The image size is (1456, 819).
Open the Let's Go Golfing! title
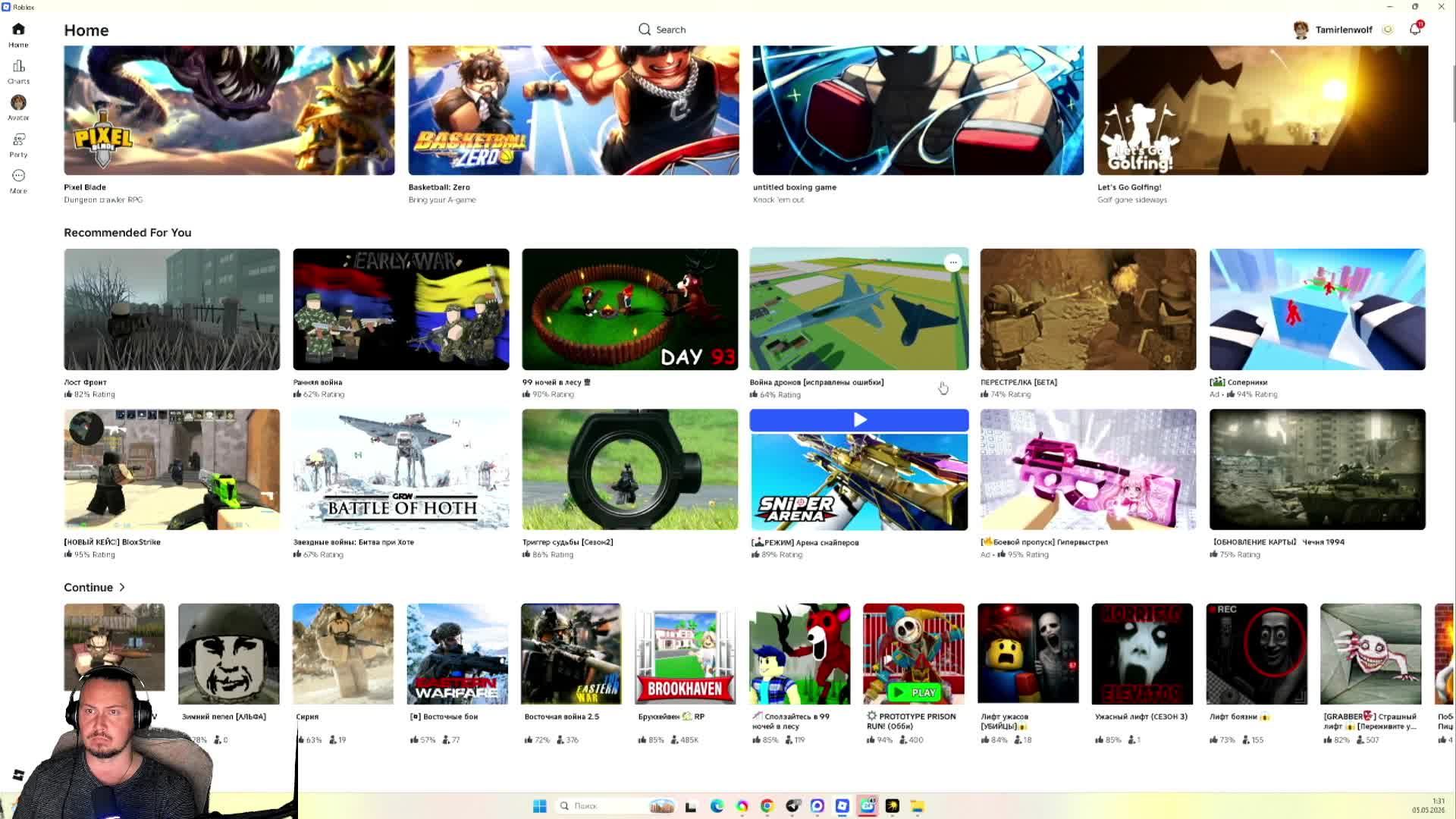(x=1129, y=187)
